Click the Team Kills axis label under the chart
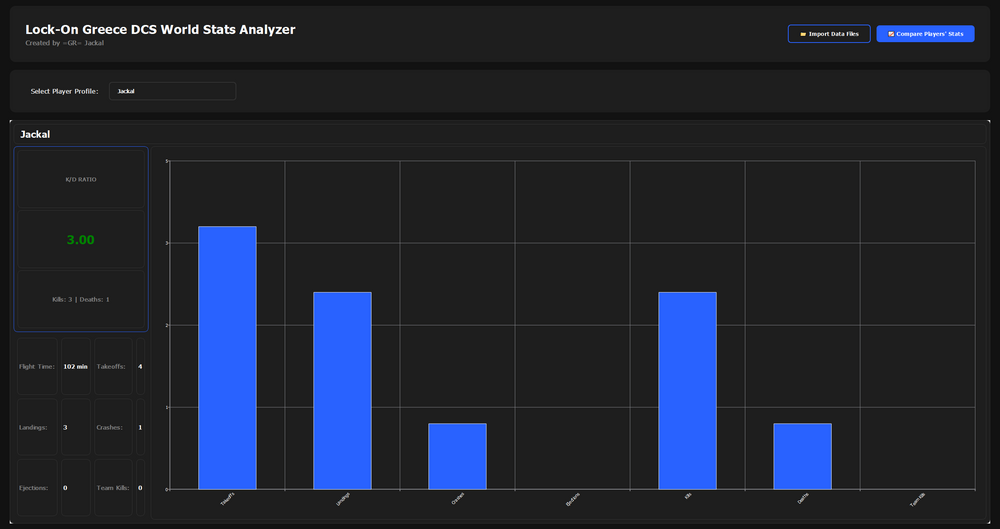This screenshot has height=529, width=1000. 917,499
